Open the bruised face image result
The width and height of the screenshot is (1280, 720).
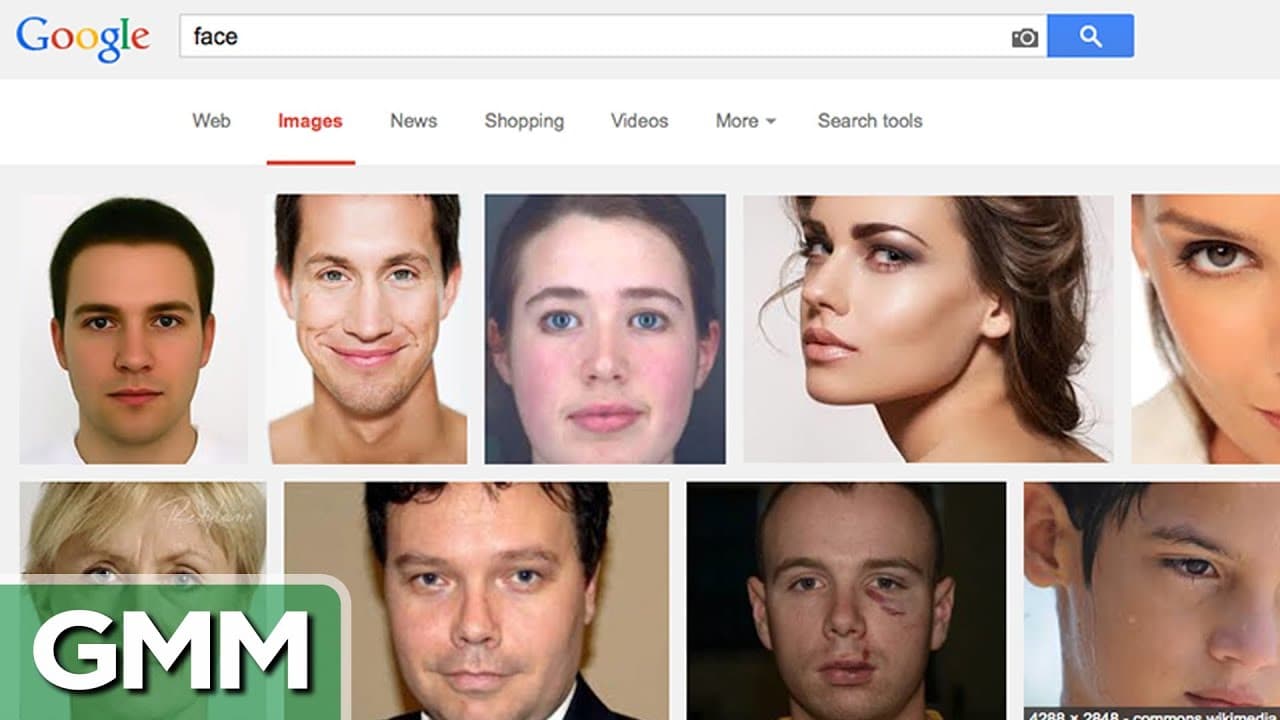(x=846, y=601)
